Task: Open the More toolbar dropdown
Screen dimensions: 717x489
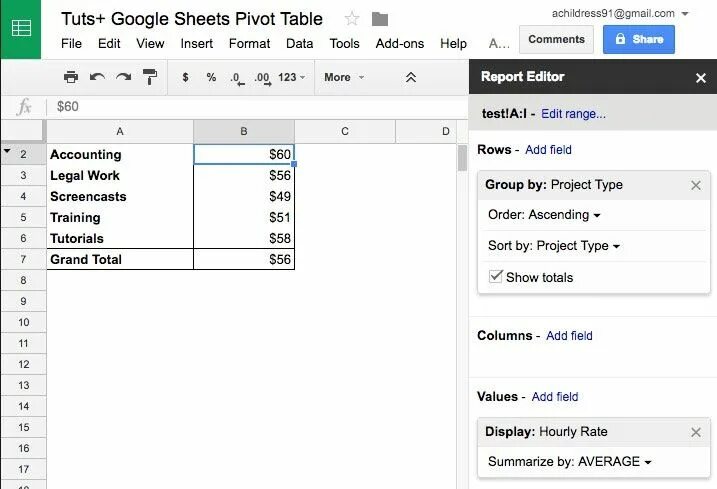Action: pos(343,77)
